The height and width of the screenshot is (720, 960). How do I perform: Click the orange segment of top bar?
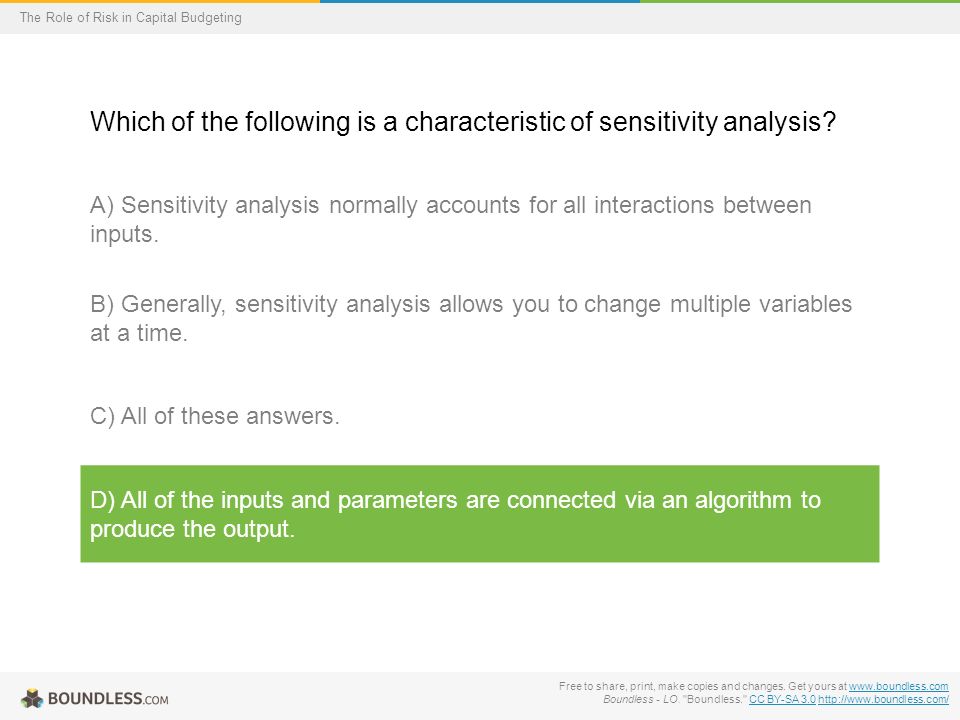coord(160,1)
